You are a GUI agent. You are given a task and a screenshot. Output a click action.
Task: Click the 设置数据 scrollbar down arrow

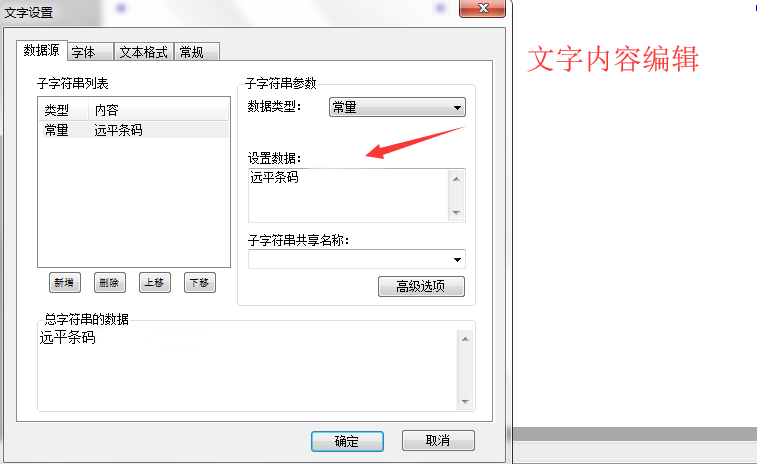point(456,213)
